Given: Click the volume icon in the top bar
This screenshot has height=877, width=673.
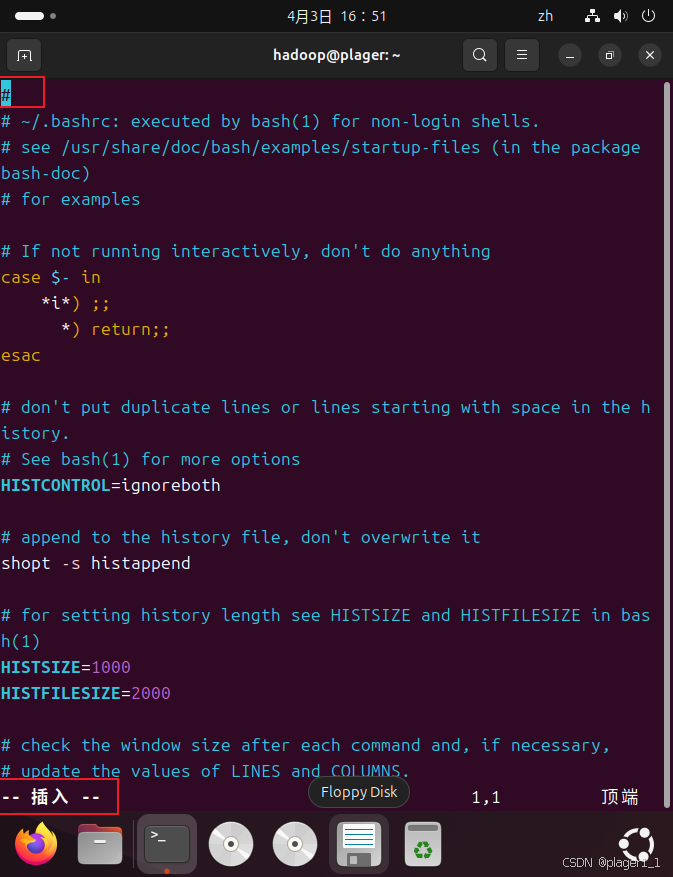Looking at the screenshot, I should click(x=620, y=16).
